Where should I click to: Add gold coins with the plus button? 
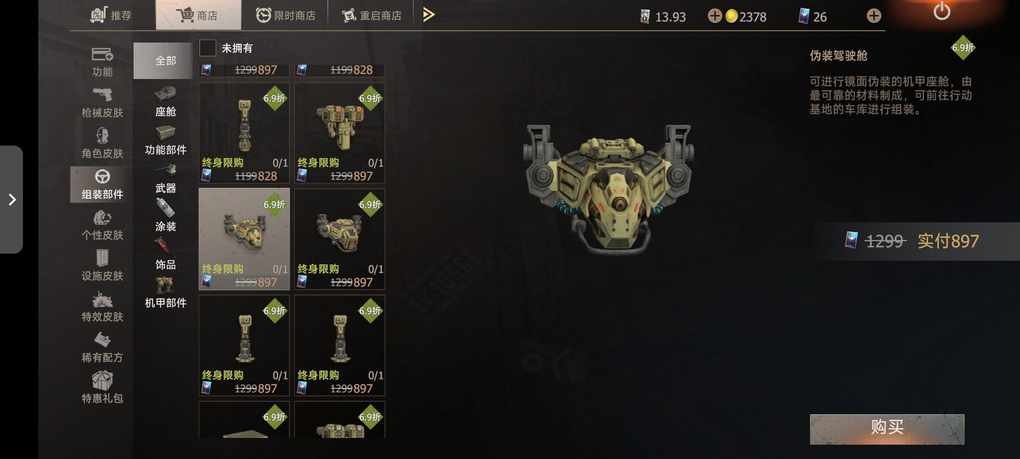714,16
